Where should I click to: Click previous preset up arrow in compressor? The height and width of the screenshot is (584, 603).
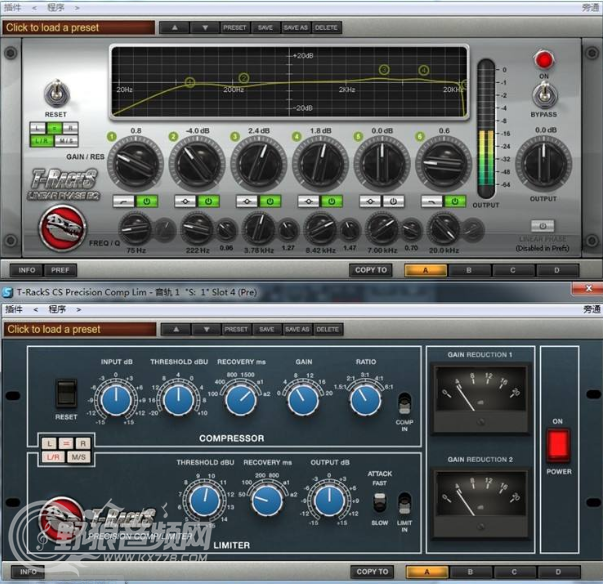[x=176, y=329]
